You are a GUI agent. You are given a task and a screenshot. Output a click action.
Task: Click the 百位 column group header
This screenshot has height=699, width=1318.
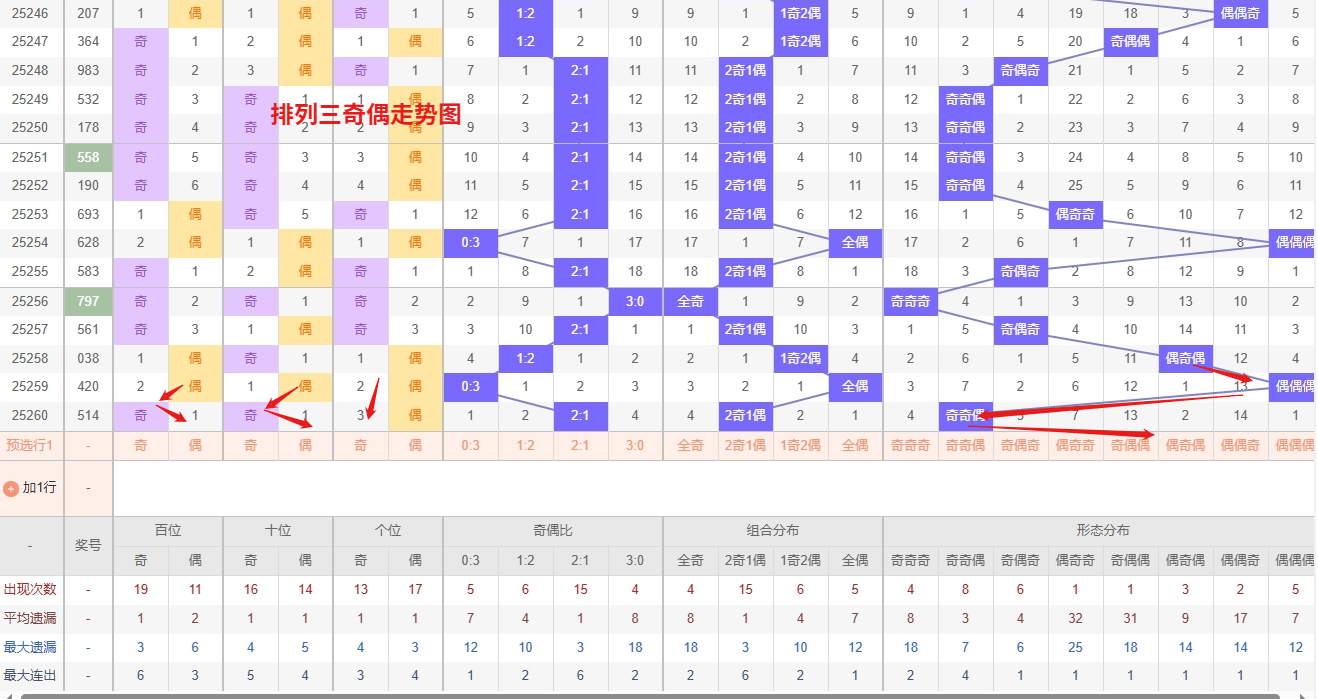coord(168,531)
